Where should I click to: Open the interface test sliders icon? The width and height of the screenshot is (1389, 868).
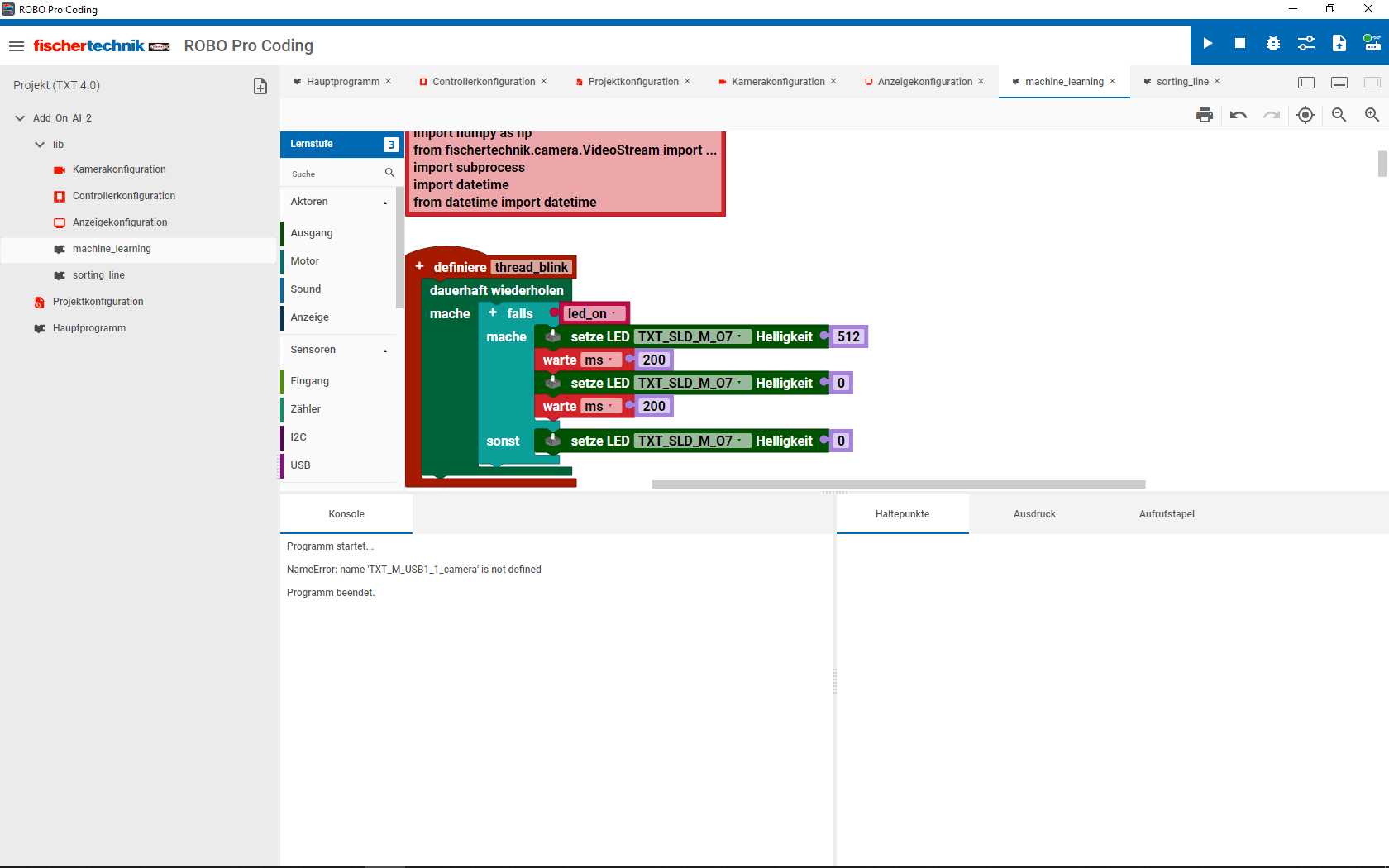[x=1306, y=43]
